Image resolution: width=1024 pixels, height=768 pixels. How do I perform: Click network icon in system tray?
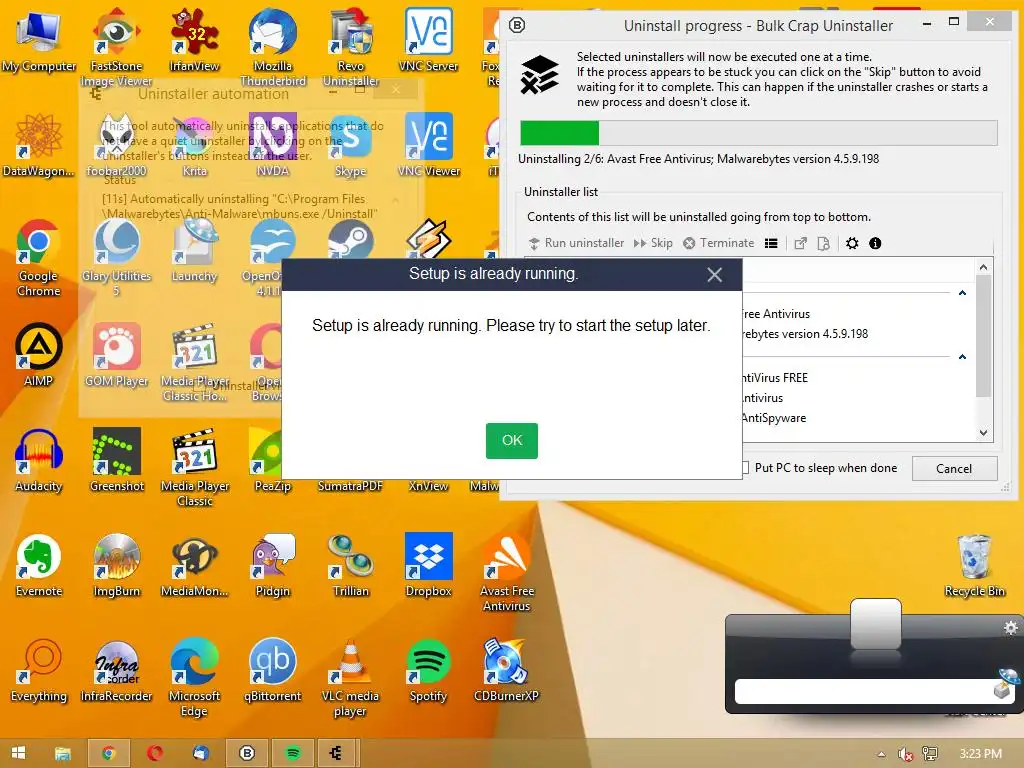coord(929,754)
